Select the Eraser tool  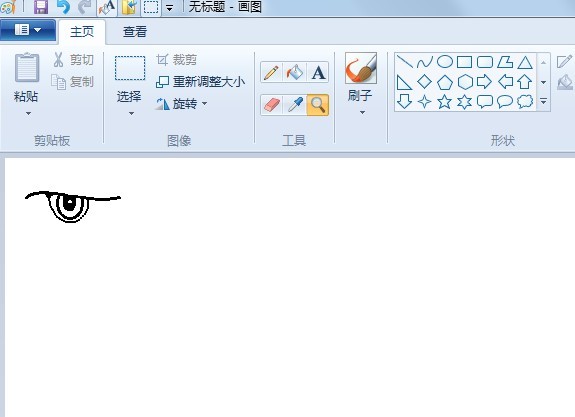click(271, 105)
